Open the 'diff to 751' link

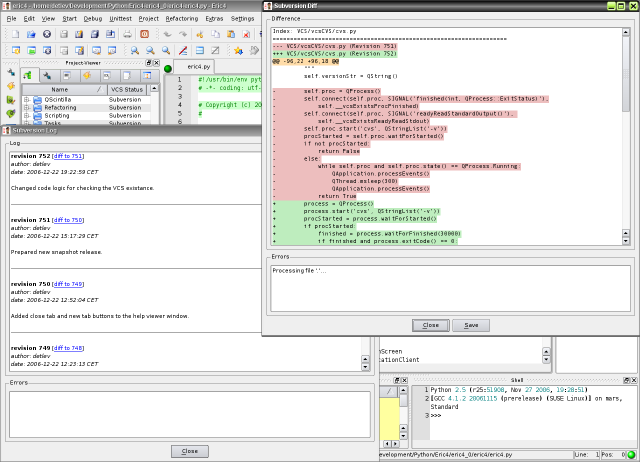(68, 156)
